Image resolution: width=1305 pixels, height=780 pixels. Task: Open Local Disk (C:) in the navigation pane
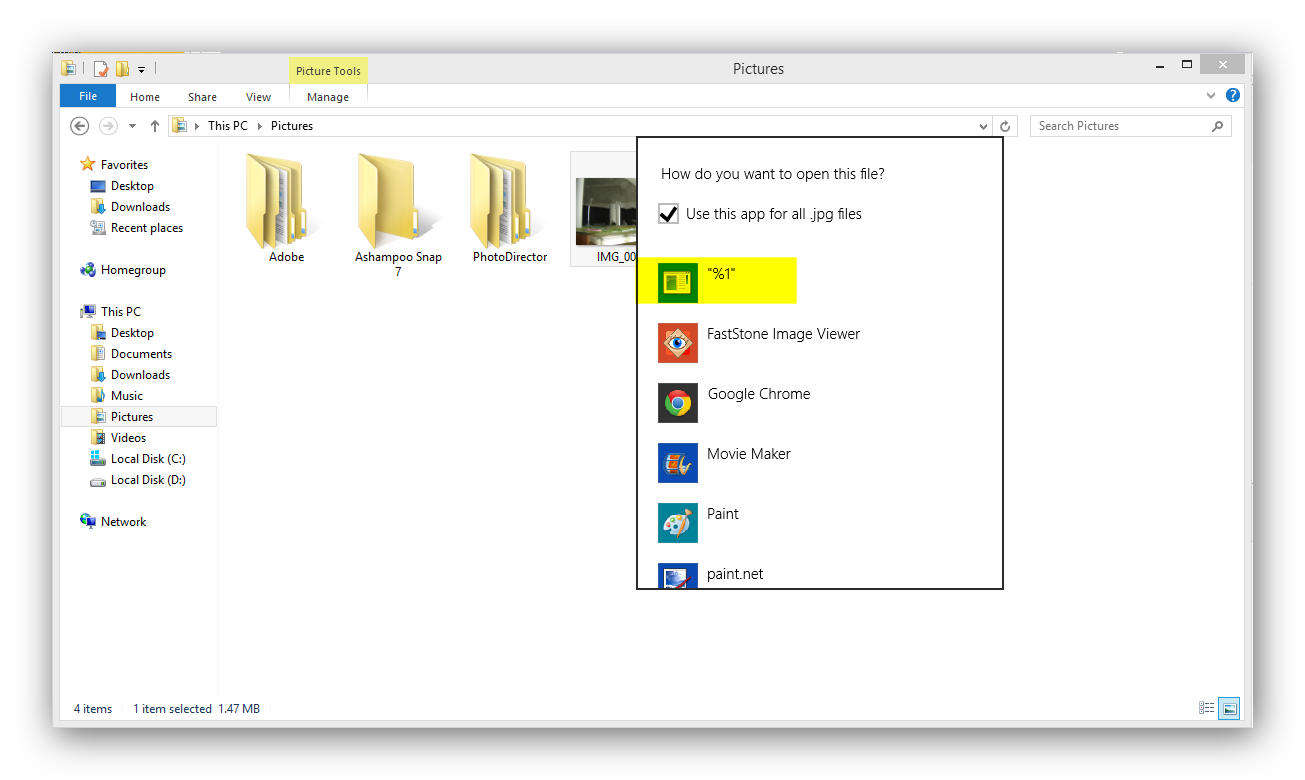click(148, 459)
